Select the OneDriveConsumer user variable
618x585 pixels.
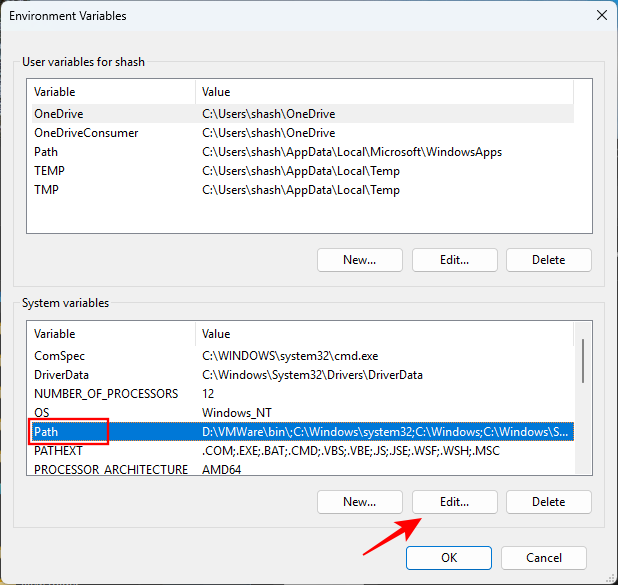(303, 133)
